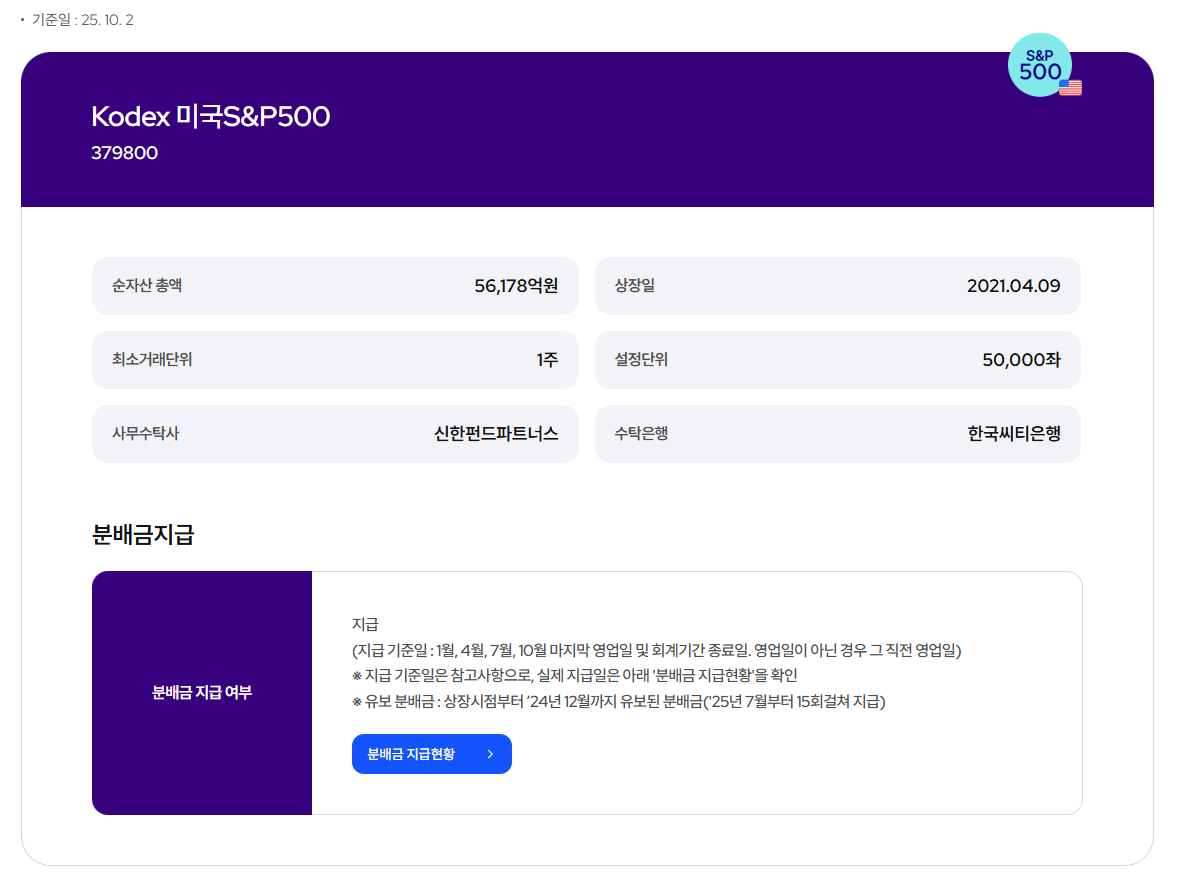
Task: Click the 지급 status text
Action: click(365, 624)
